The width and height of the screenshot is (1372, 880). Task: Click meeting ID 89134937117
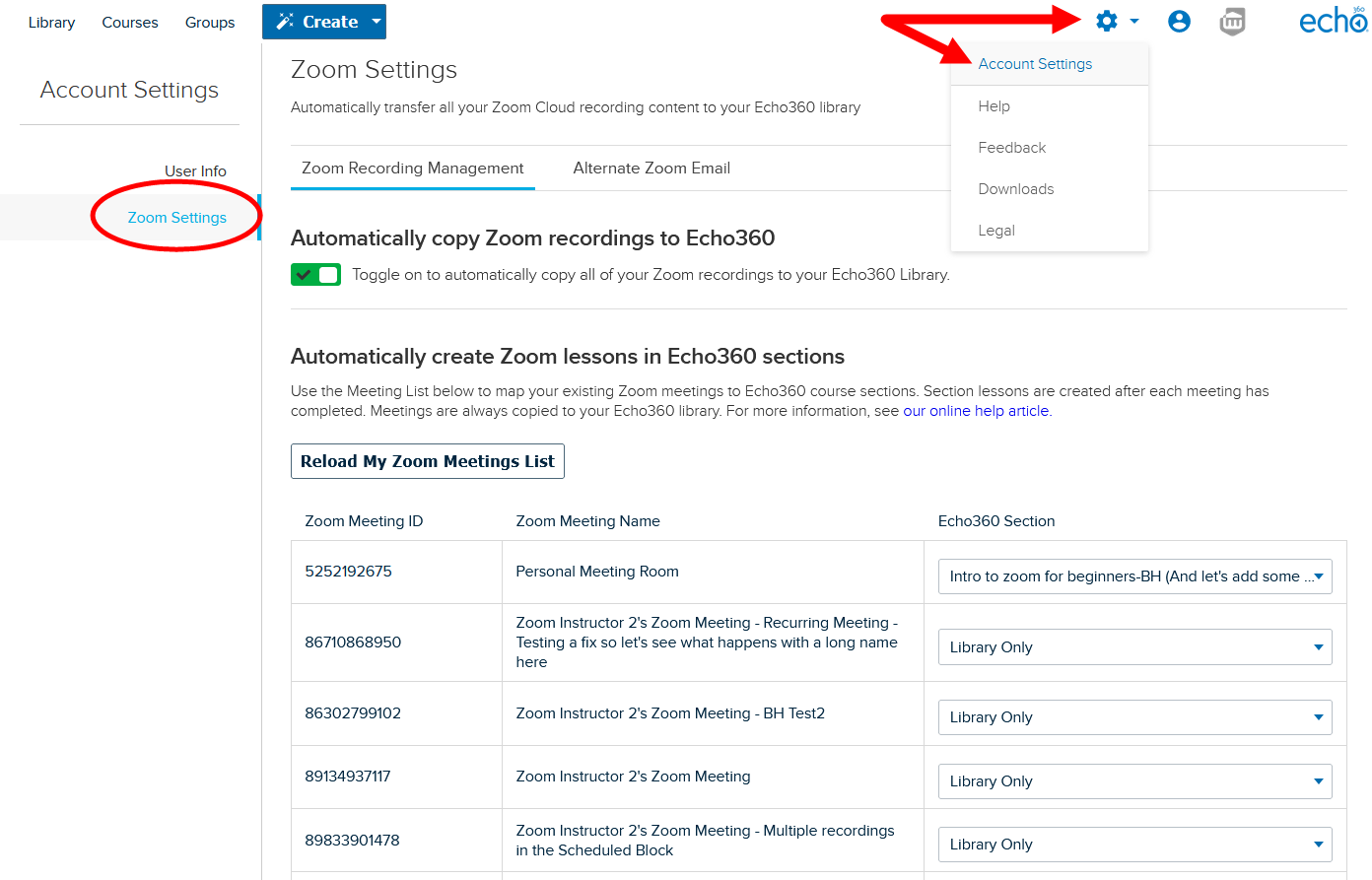tap(348, 777)
